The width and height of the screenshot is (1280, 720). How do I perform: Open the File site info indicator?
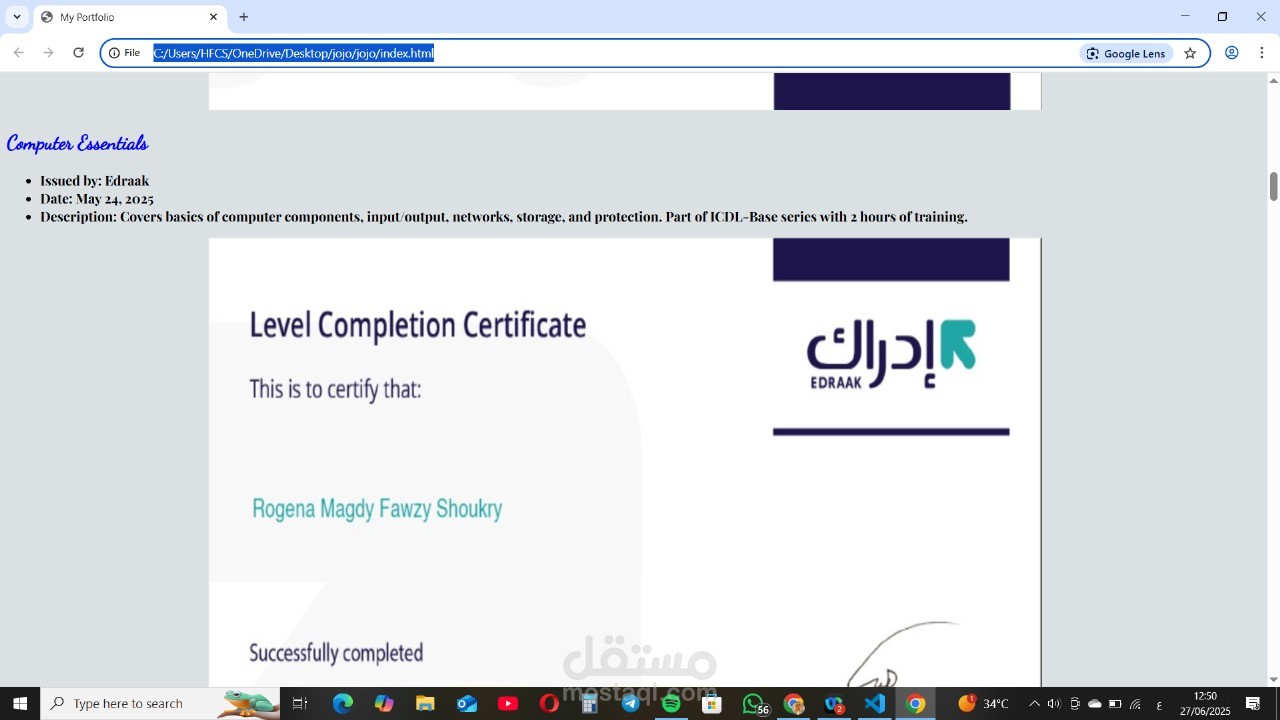click(124, 53)
